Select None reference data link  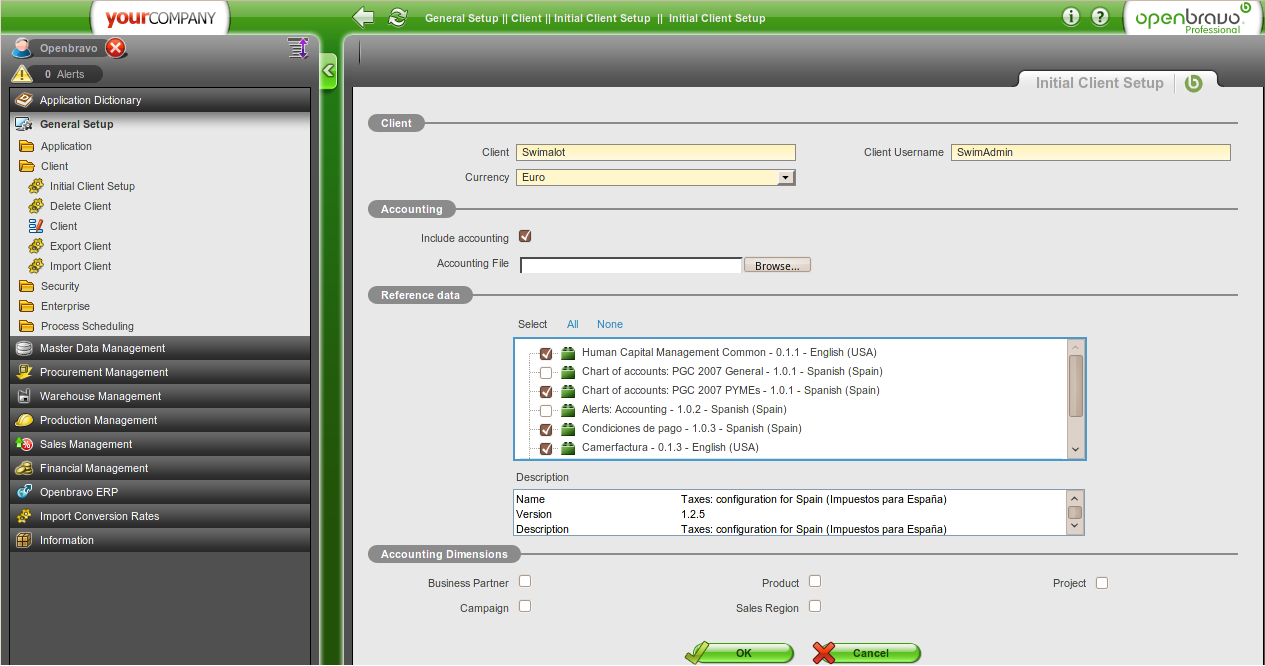coord(610,324)
